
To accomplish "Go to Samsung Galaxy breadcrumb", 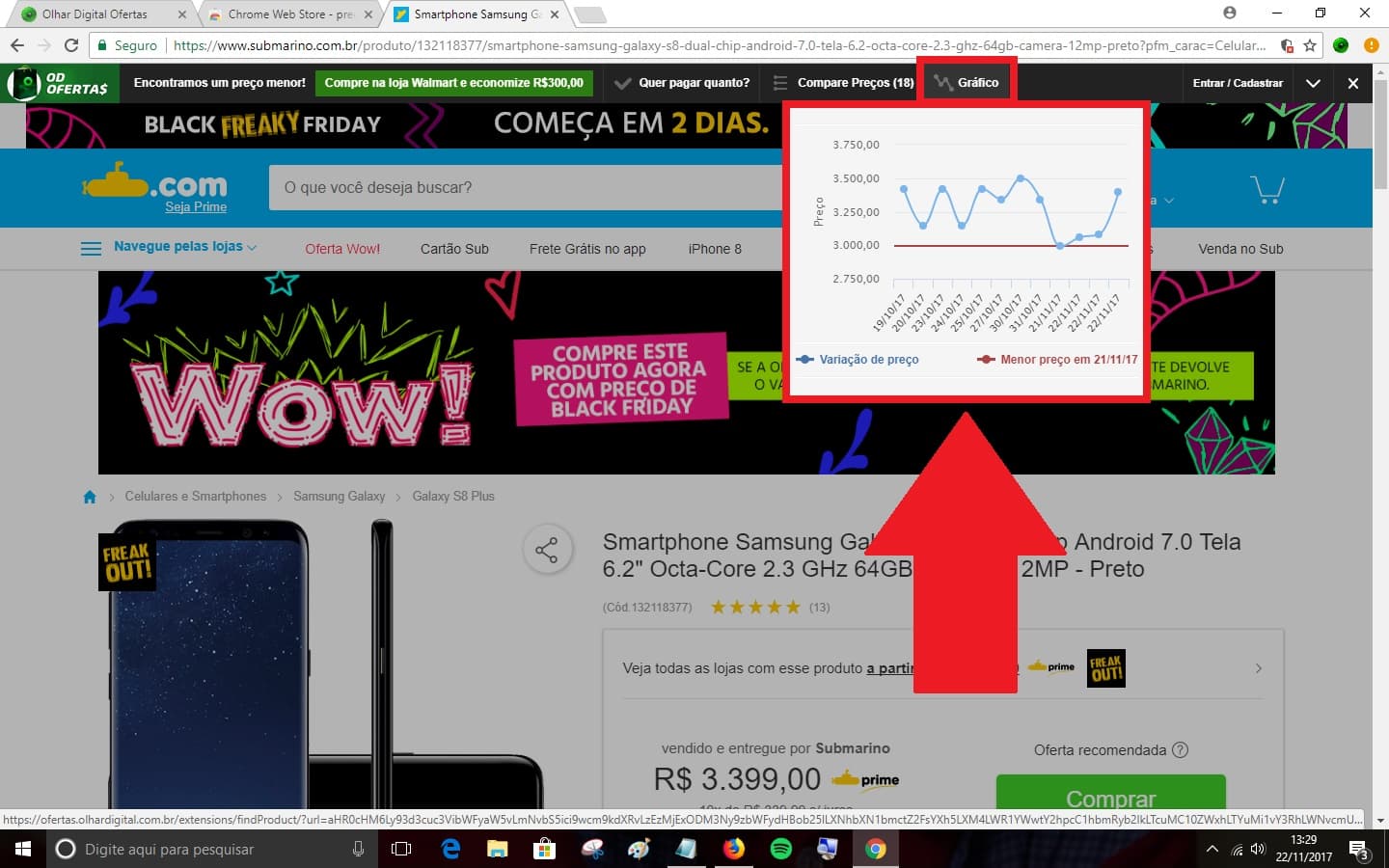I will click(339, 497).
